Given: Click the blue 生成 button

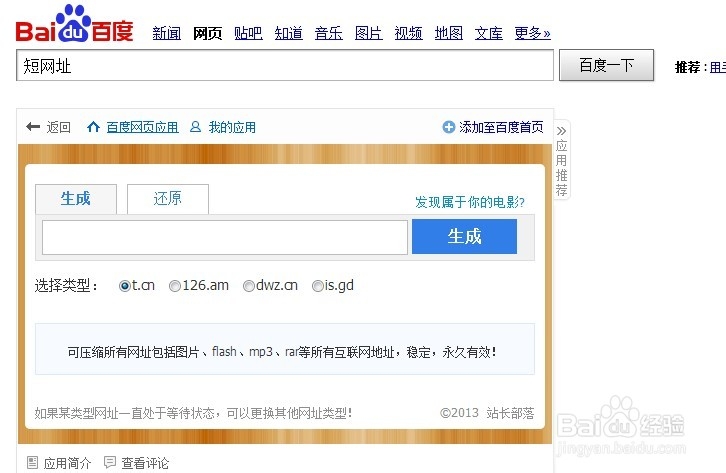Looking at the screenshot, I should [x=464, y=236].
